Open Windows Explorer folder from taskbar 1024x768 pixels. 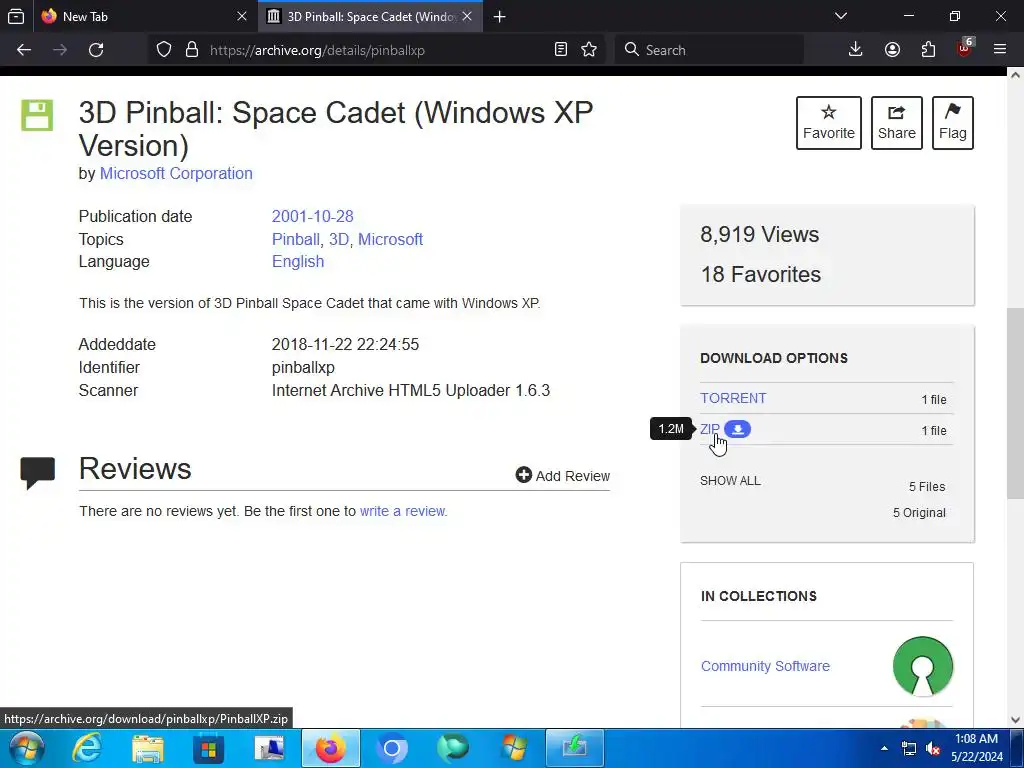148,748
